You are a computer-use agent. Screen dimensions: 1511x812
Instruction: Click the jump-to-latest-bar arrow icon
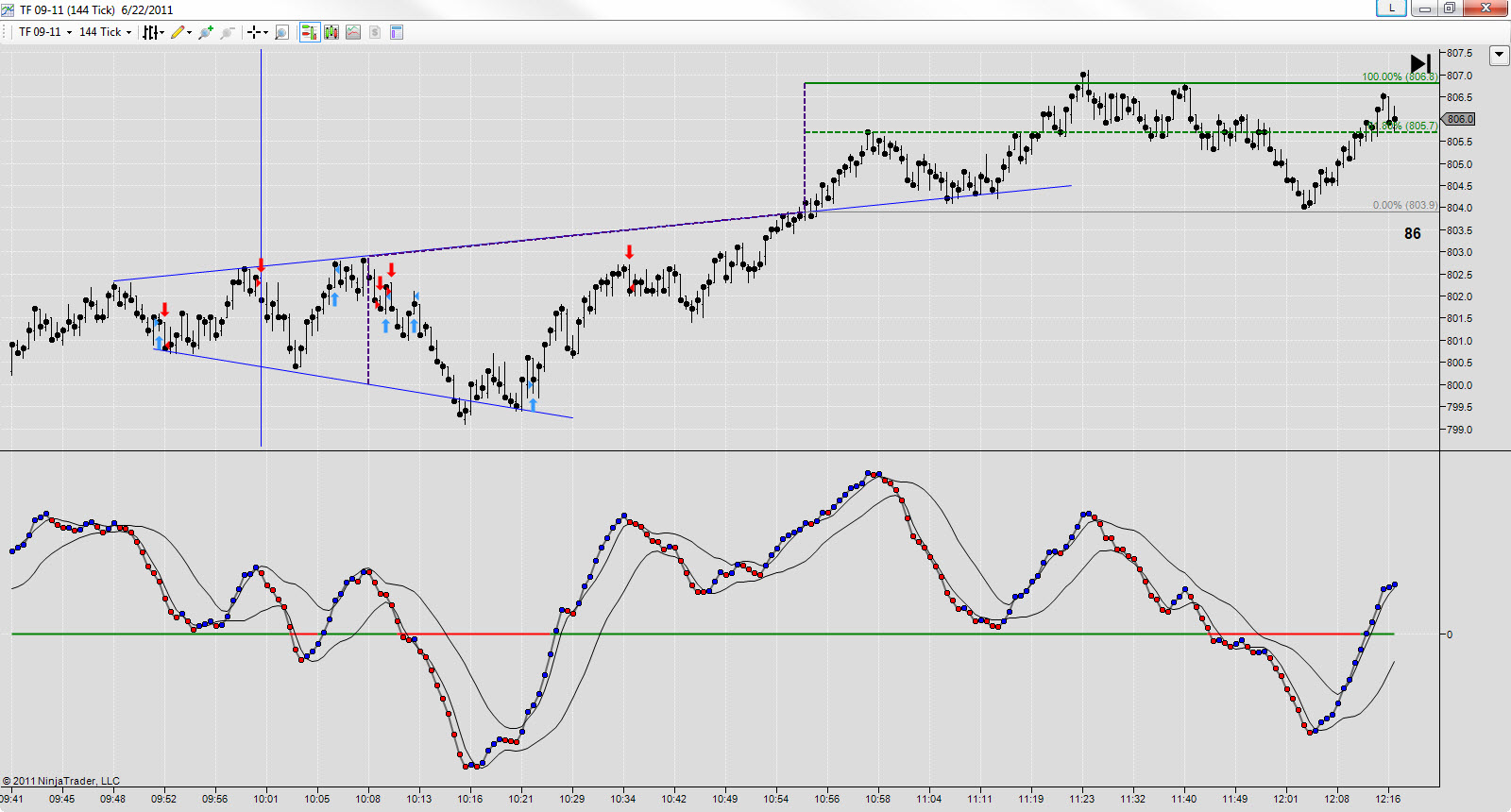(x=1420, y=63)
